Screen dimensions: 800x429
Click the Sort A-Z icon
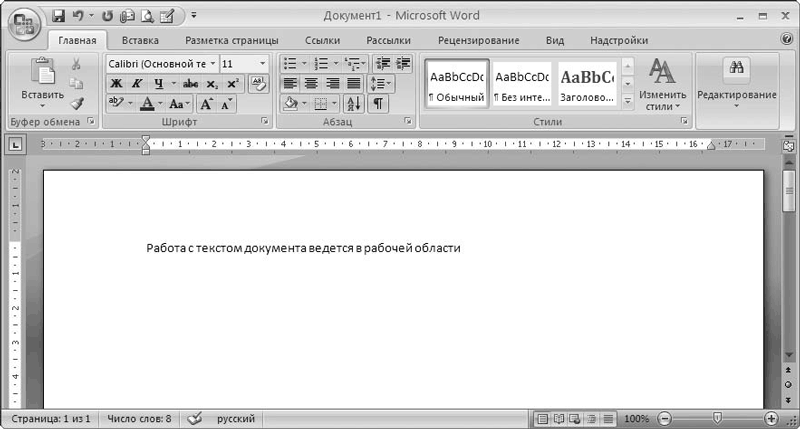pyautogui.click(x=355, y=104)
